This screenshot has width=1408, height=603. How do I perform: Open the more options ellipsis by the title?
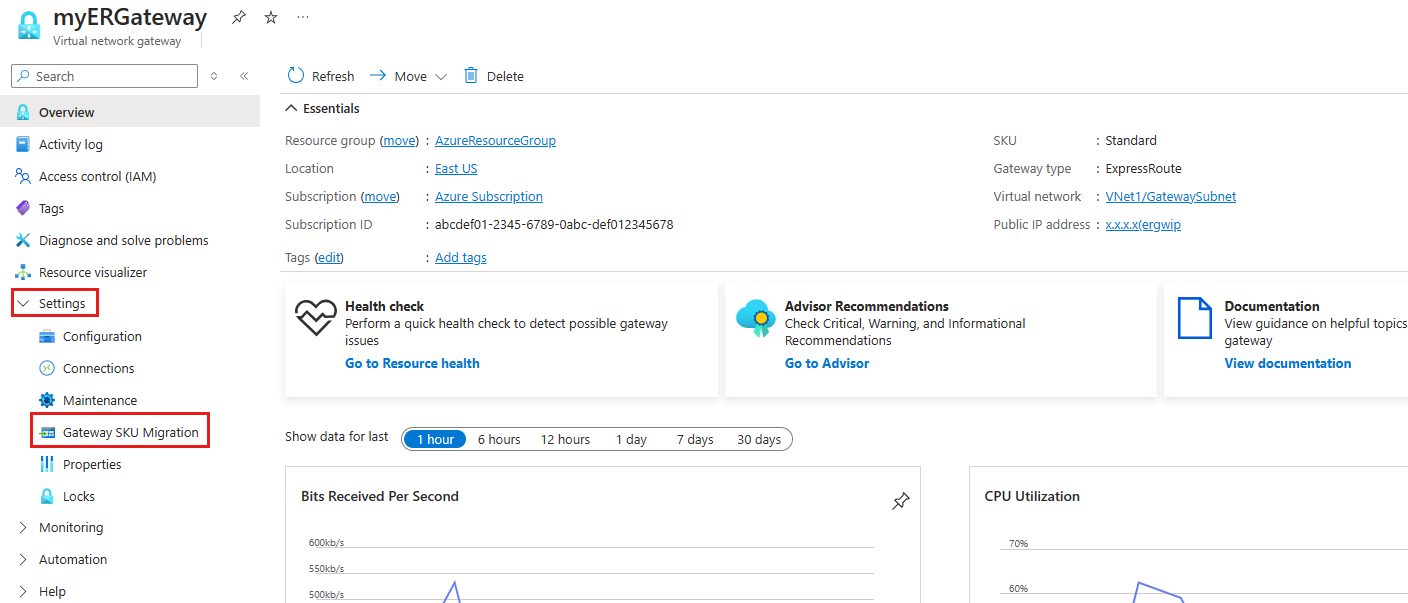(303, 17)
